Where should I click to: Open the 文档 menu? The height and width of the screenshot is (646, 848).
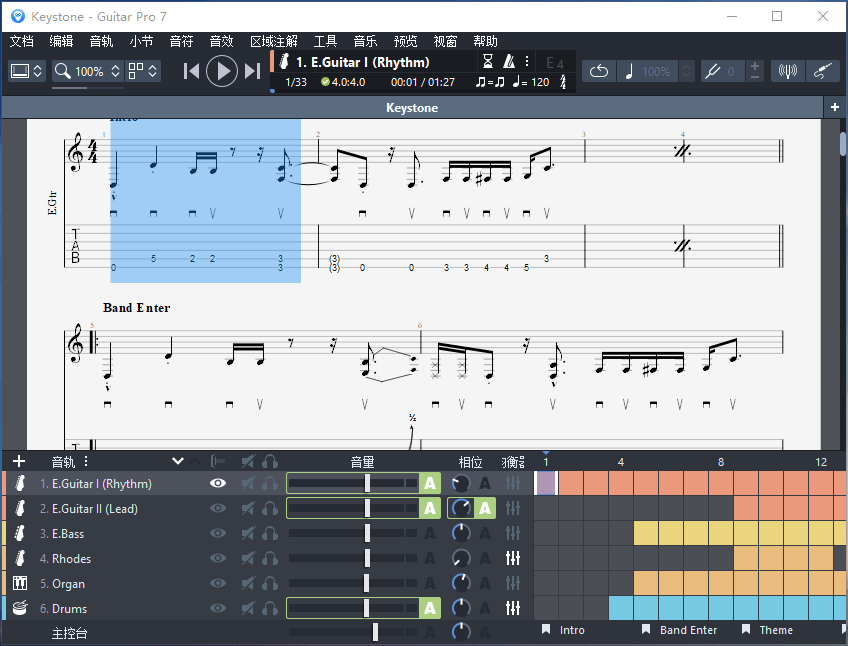[22, 41]
